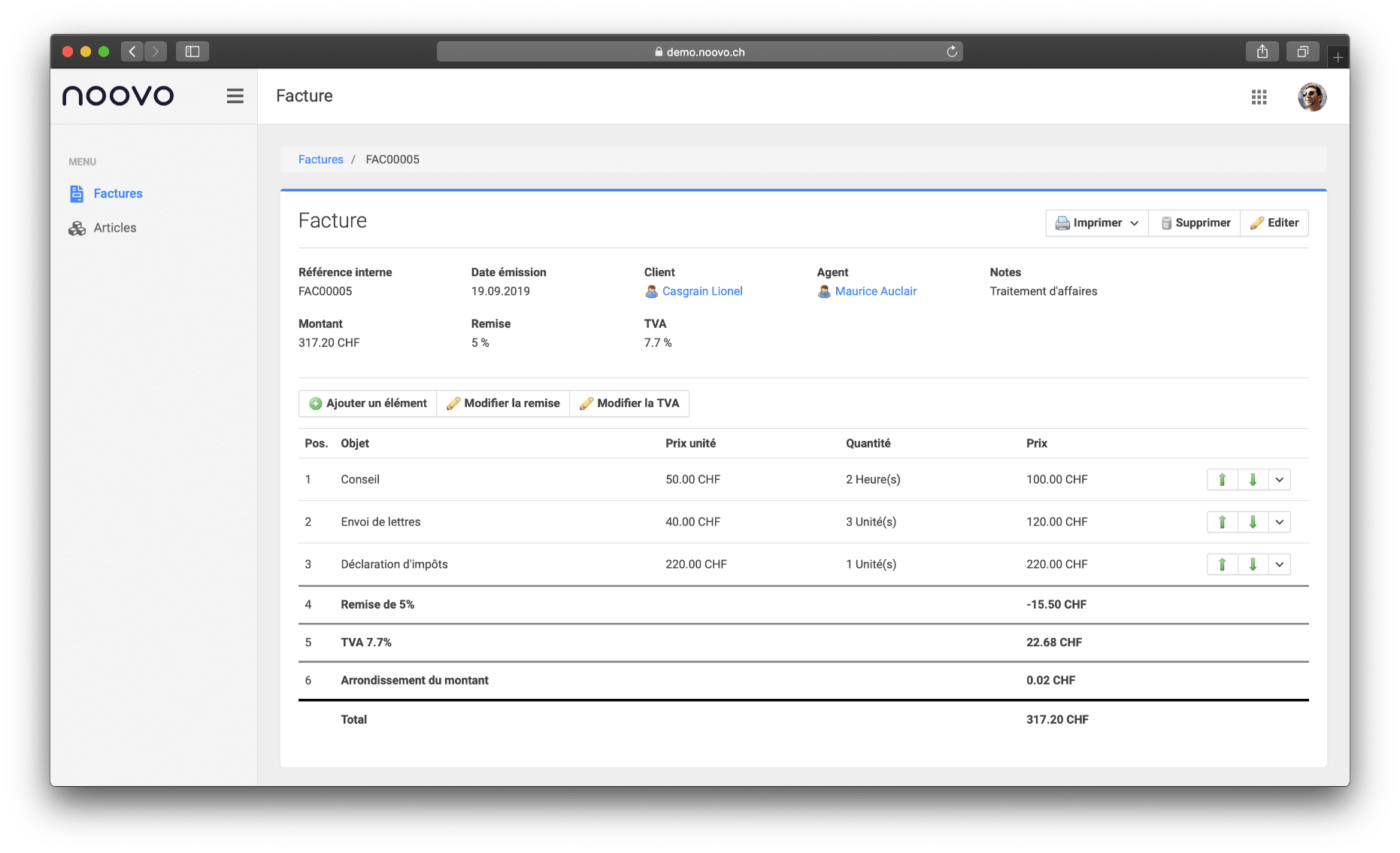Click the browser share icon

tap(1262, 52)
